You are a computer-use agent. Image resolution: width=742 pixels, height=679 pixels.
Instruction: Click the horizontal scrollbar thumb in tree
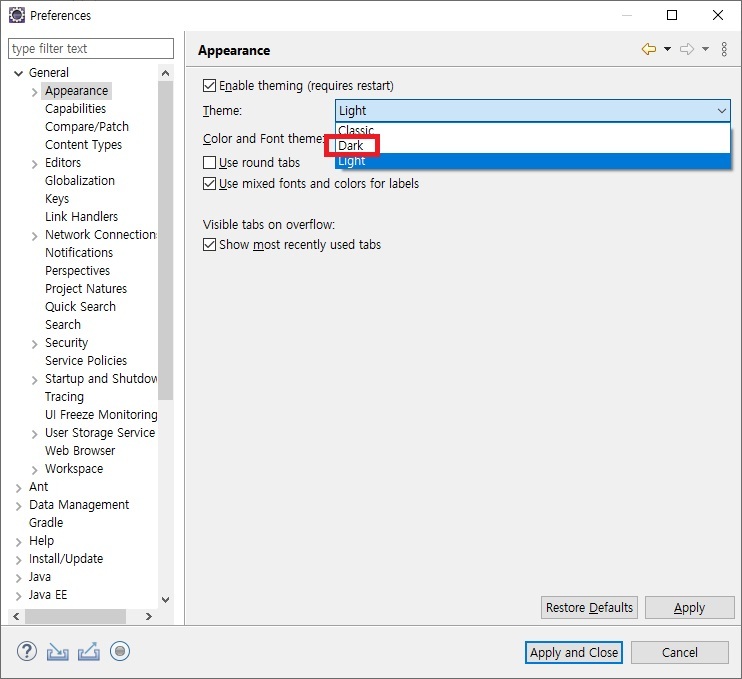76,616
